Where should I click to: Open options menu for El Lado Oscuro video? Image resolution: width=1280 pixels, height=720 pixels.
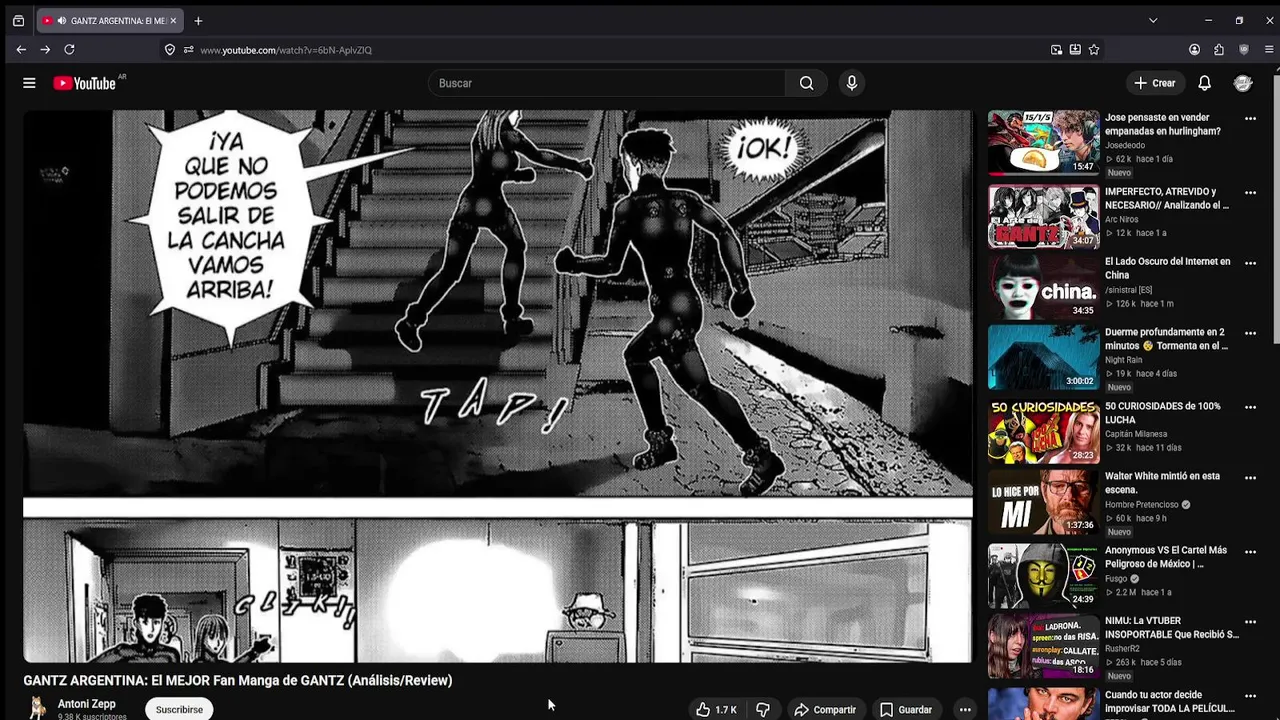tap(1250, 263)
